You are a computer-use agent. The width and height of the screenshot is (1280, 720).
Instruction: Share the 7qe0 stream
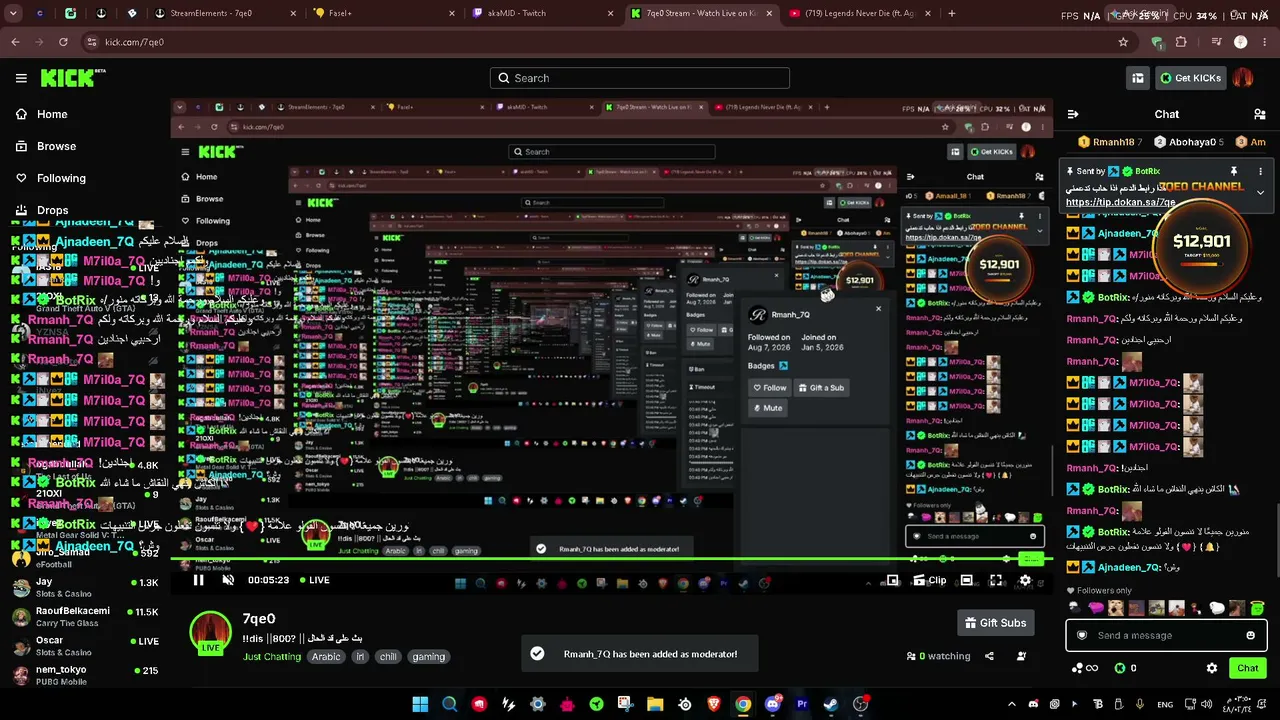click(x=989, y=656)
